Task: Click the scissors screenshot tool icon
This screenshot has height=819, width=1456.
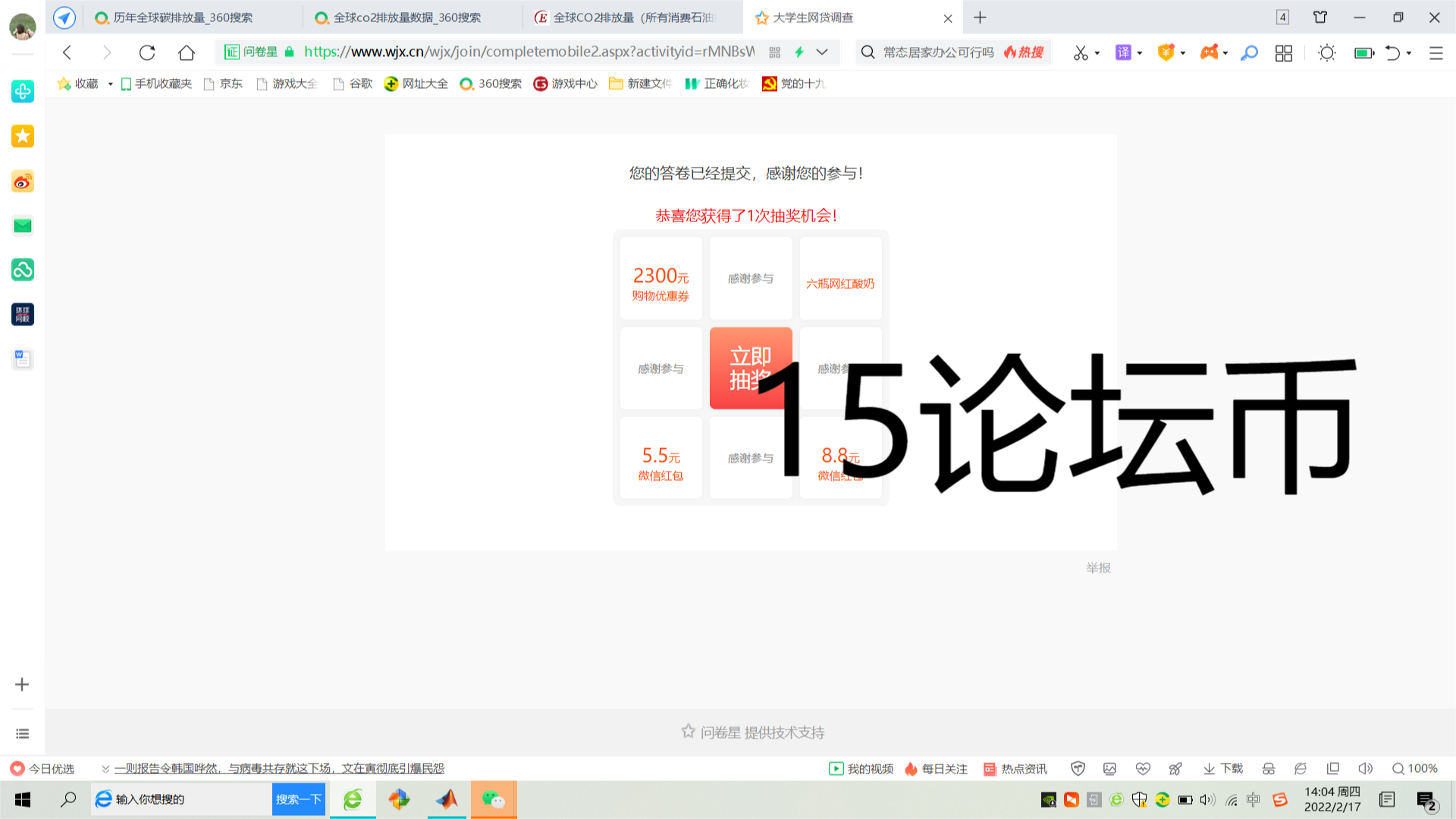Action: [x=1081, y=52]
